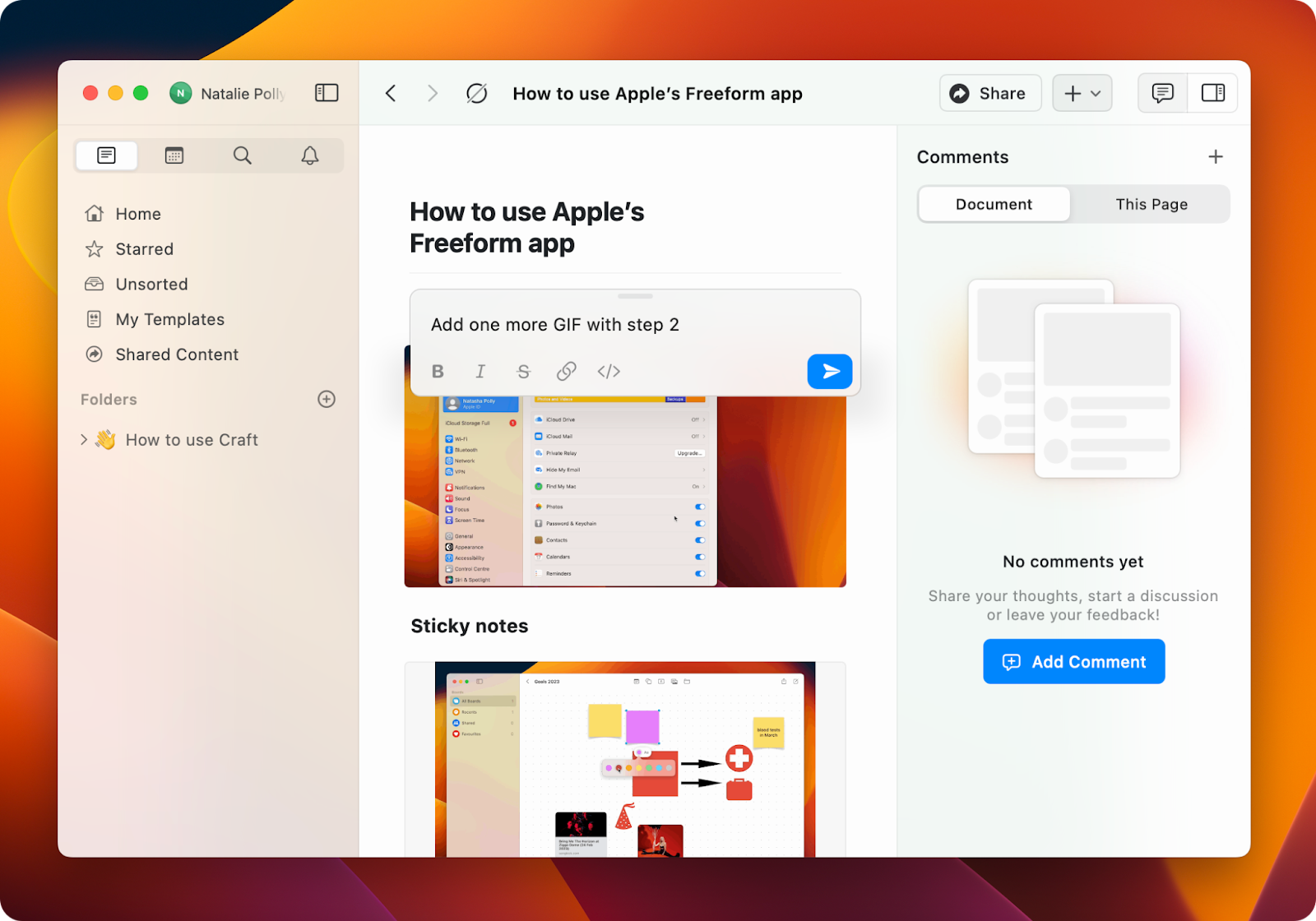Open the comments panel icon in the toolbar
This screenshot has width=1316, height=921.
[x=1162, y=93]
